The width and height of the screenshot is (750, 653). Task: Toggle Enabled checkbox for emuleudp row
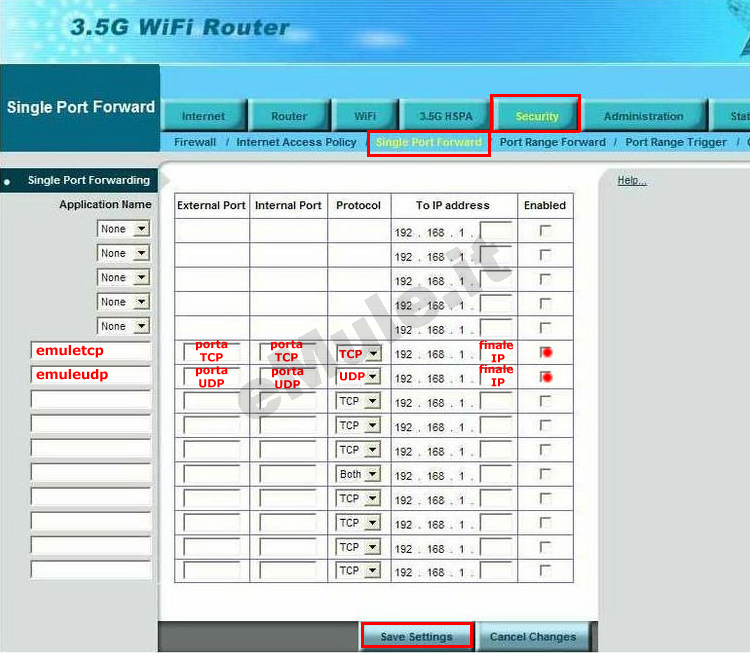coord(545,377)
